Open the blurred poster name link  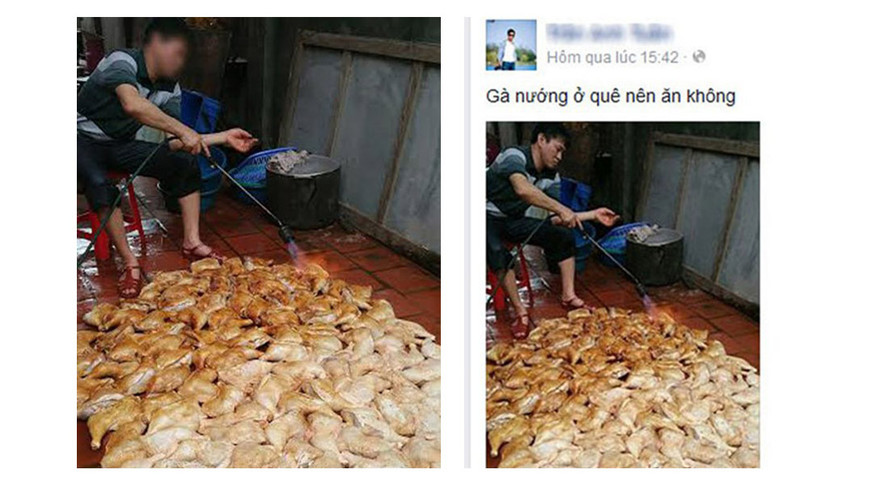(x=609, y=33)
